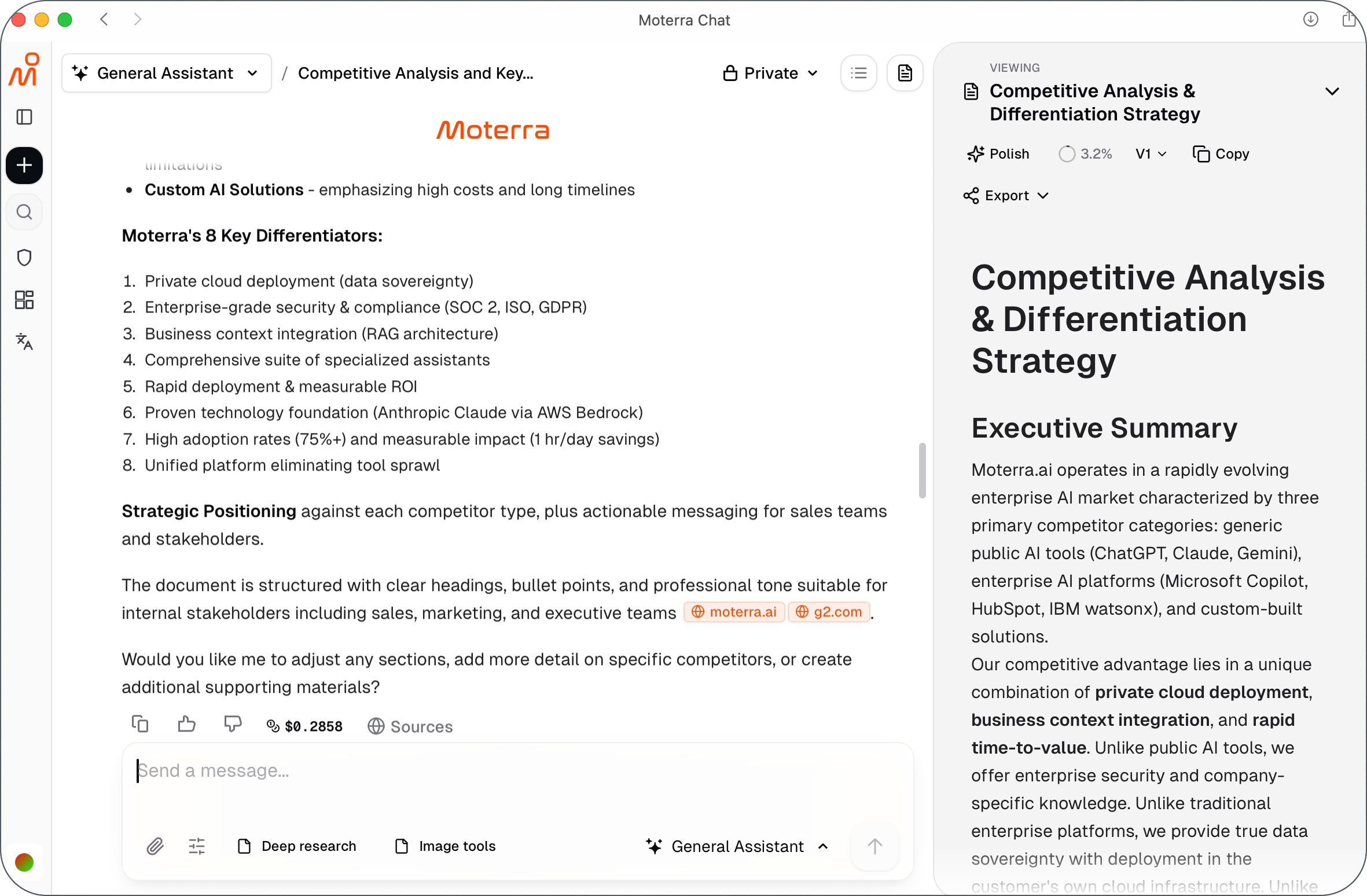Screen dimensions: 1367x896
Task: Copy the assistant response
Action: coord(140,724)
